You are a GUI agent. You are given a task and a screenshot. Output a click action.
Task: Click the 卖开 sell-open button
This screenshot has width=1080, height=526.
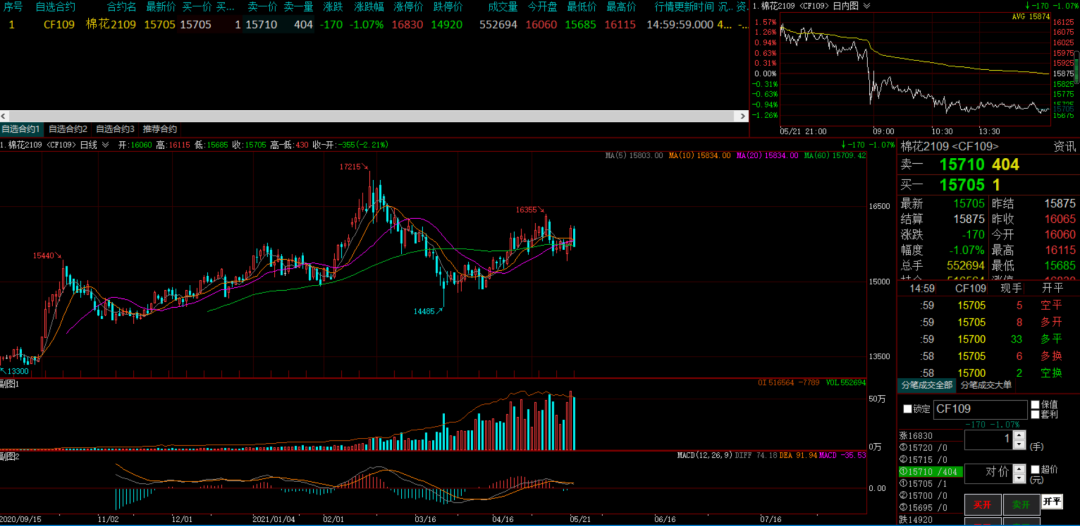(1021, 505)
